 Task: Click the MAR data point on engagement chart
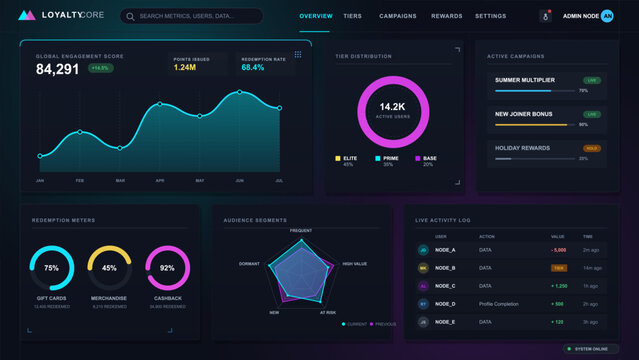[120, 148]
